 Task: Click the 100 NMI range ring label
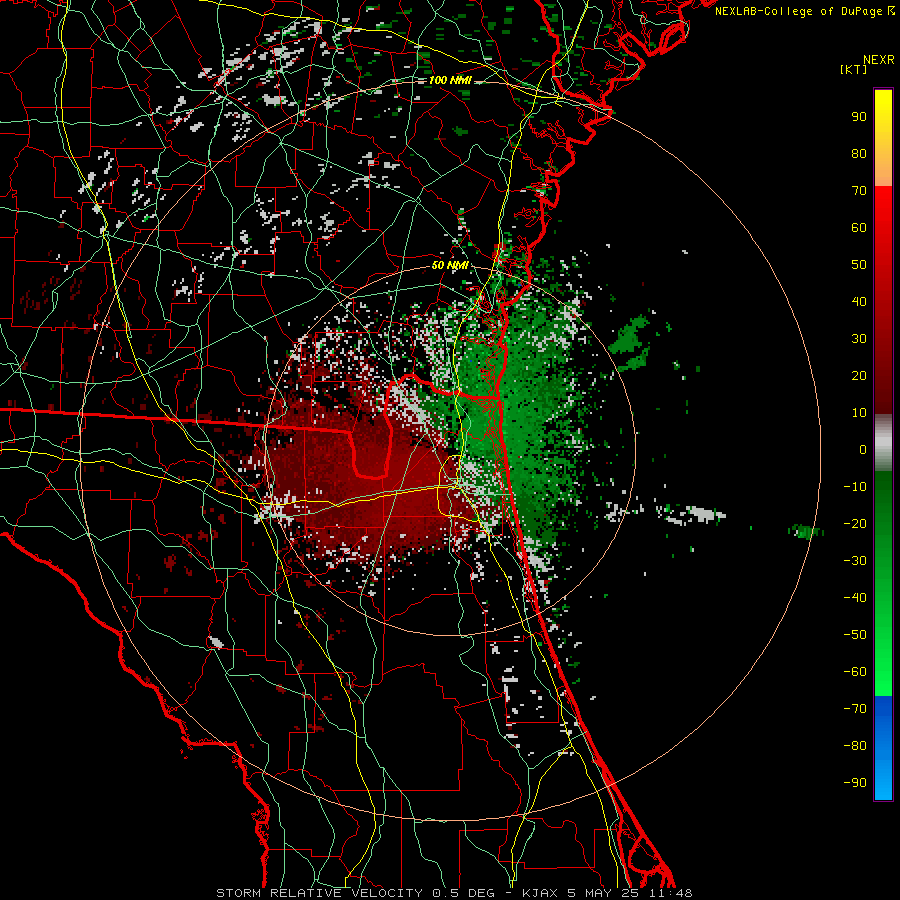[x=450, y=80]
